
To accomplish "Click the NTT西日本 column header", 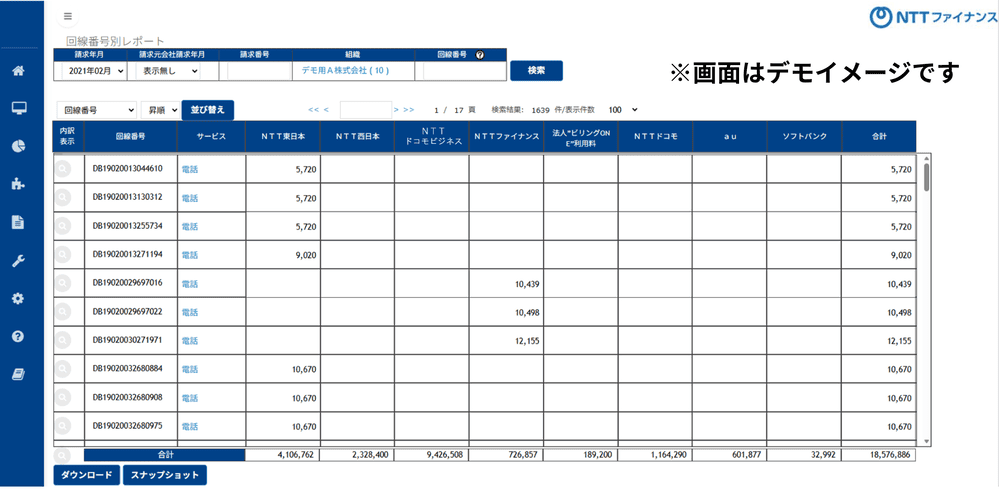I will point(357,136).
